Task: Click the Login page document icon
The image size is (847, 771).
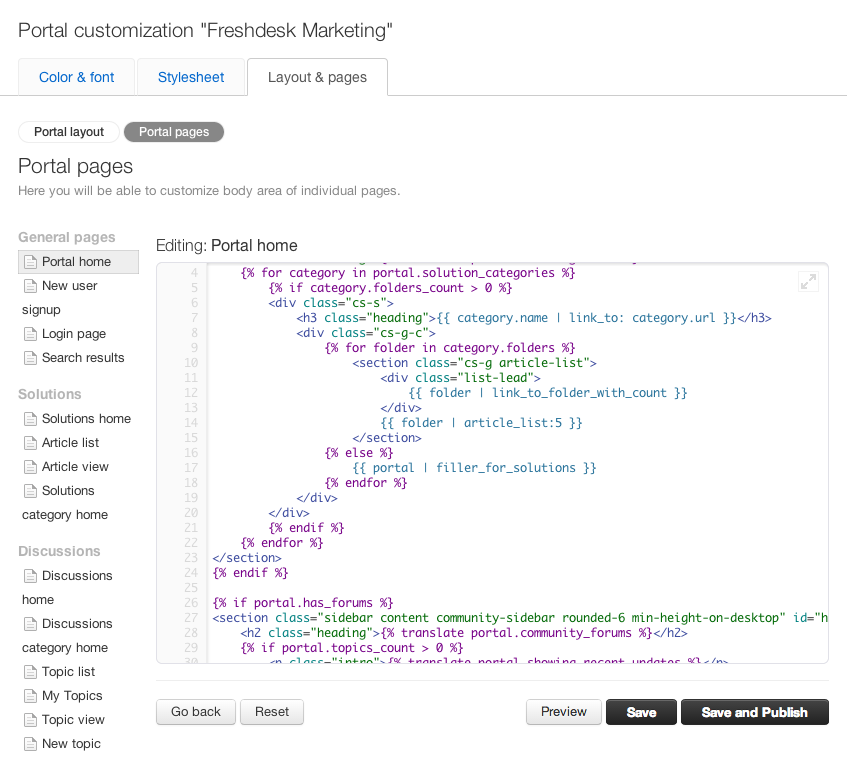Action: 31,334
